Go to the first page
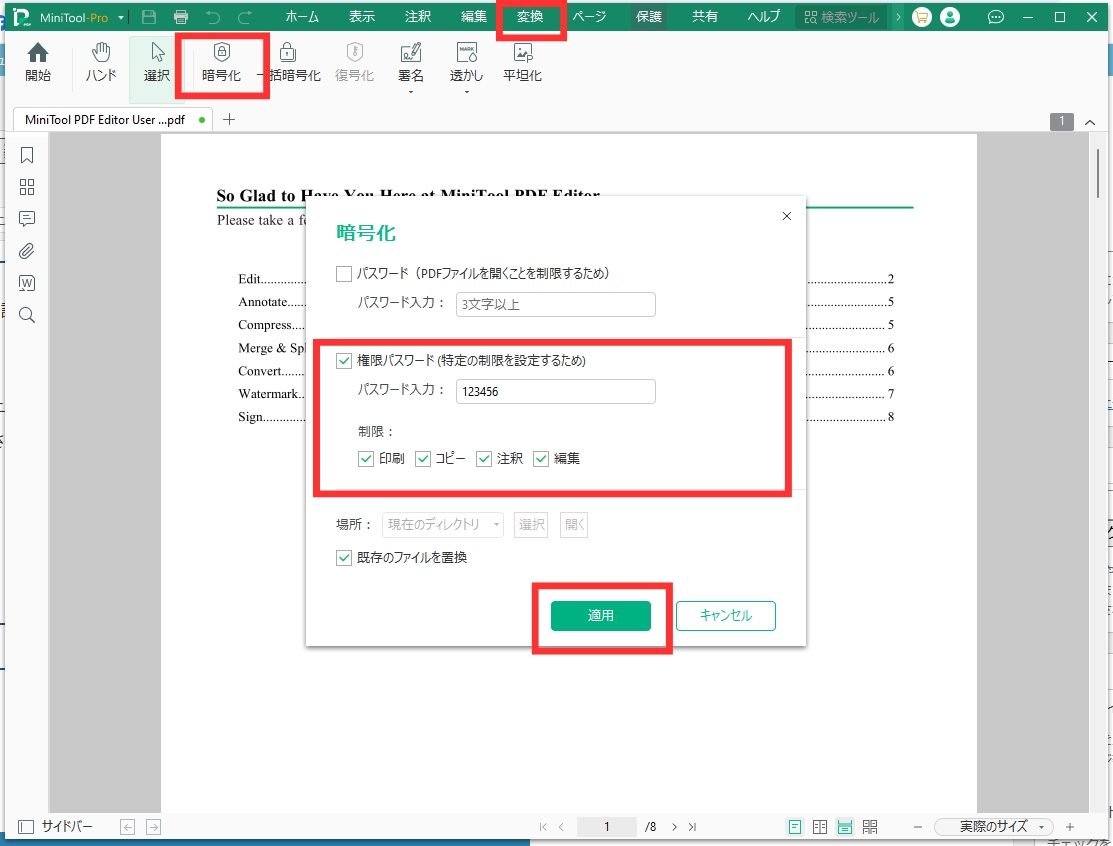1113x846 pixels. coord(543,827)
